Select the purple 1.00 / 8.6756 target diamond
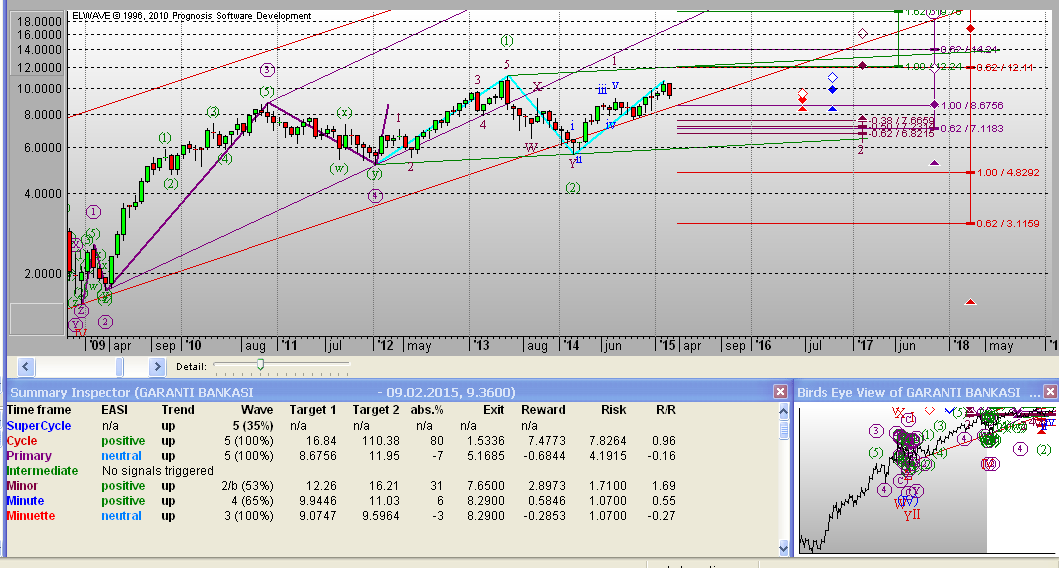The width and height of the screenshot is (1059, 568). pos(934,105)
